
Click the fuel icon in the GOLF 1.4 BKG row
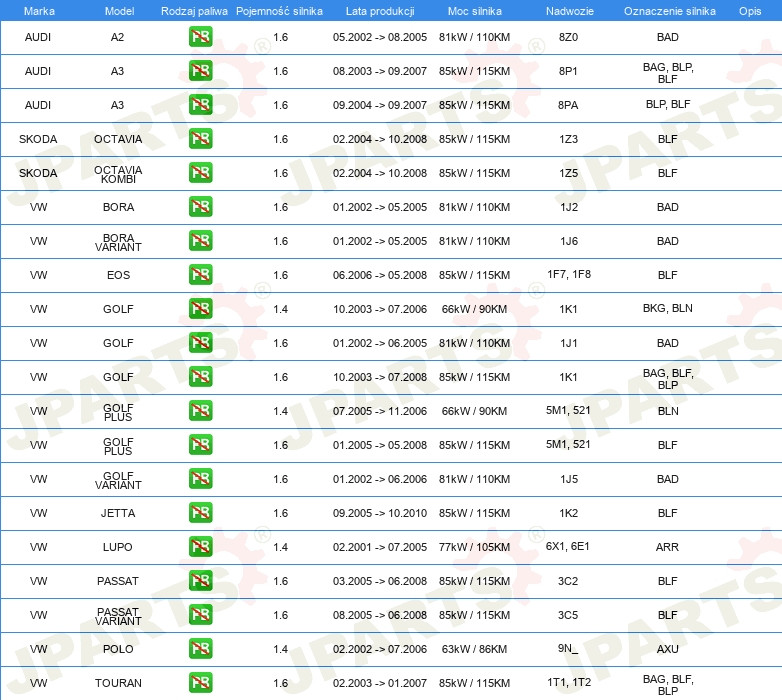click(200, 309)
